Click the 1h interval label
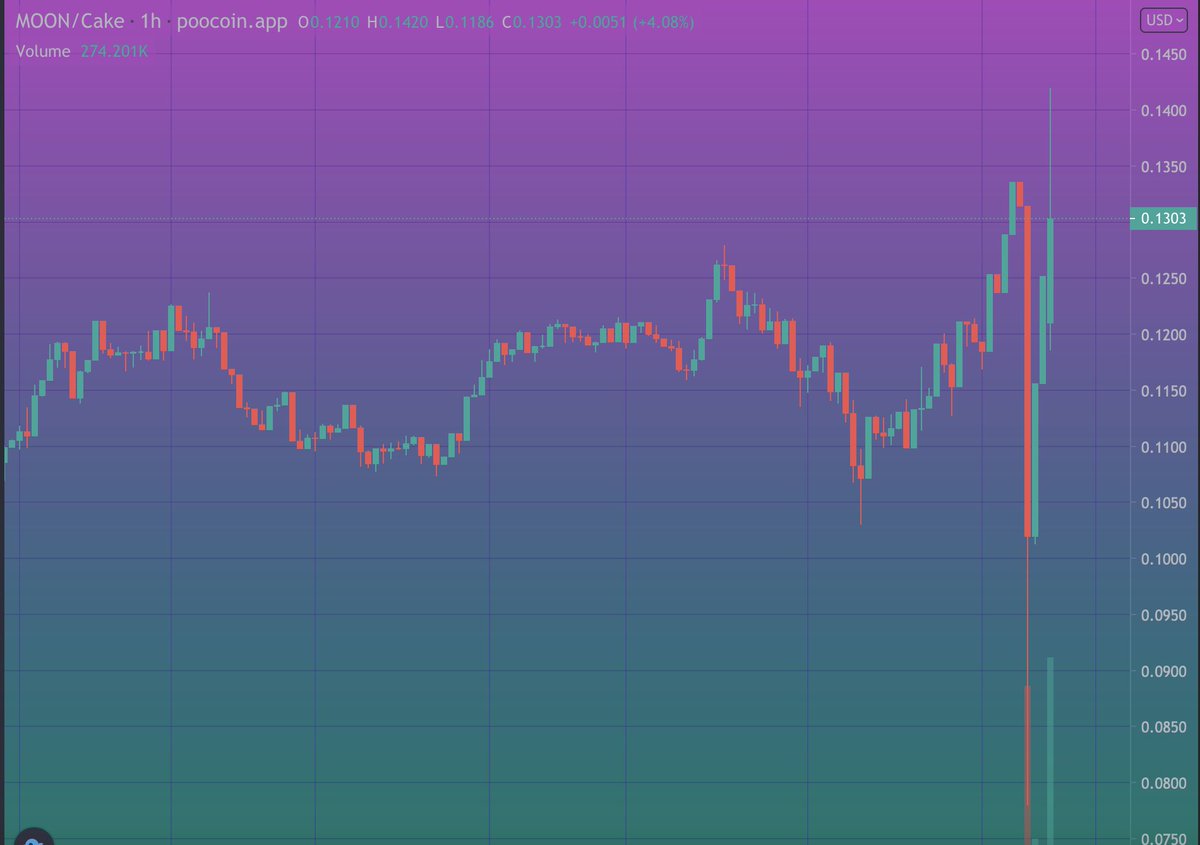 pos(151,21)
